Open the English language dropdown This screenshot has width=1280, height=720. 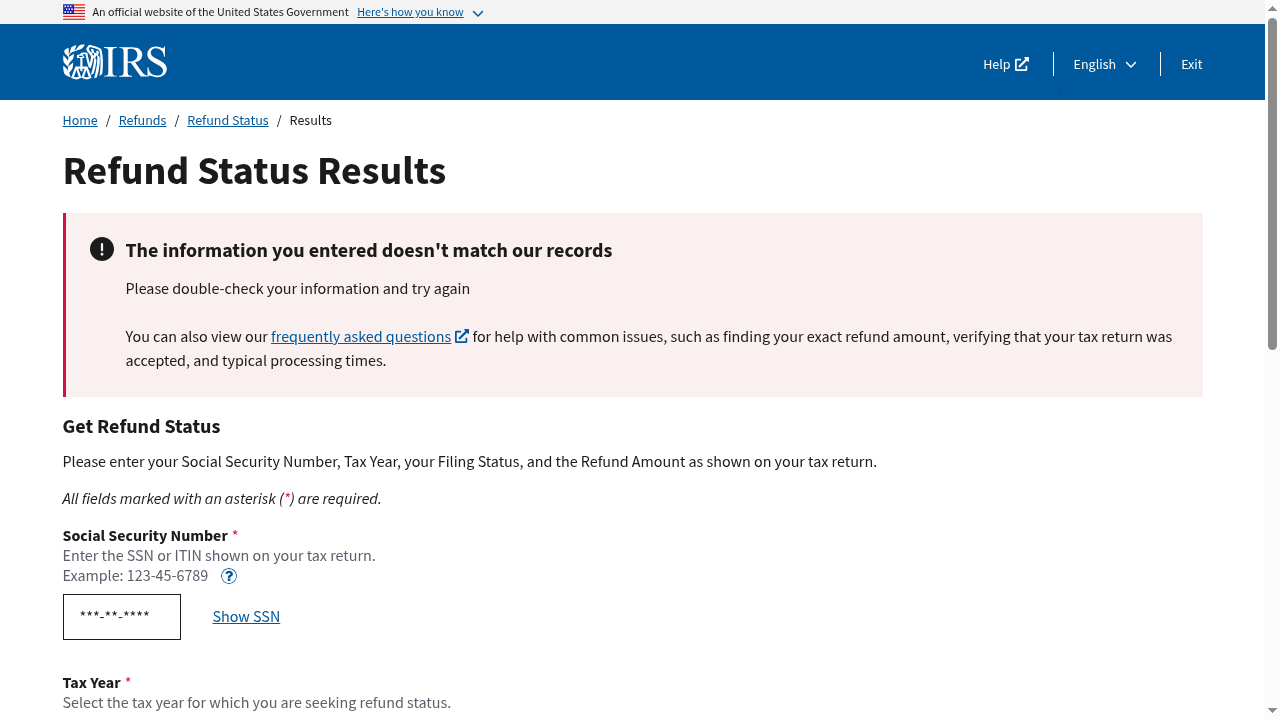pos(1105,64)
